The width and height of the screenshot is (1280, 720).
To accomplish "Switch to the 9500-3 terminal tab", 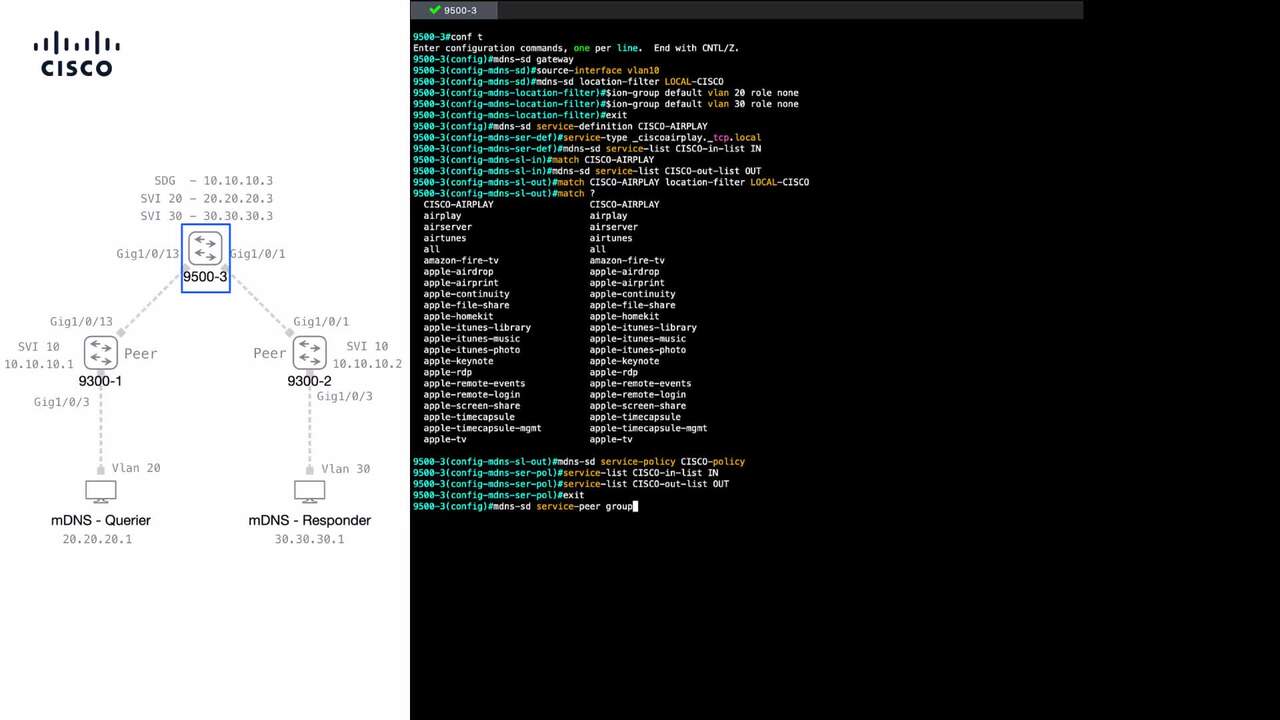I will pos(453,10).
